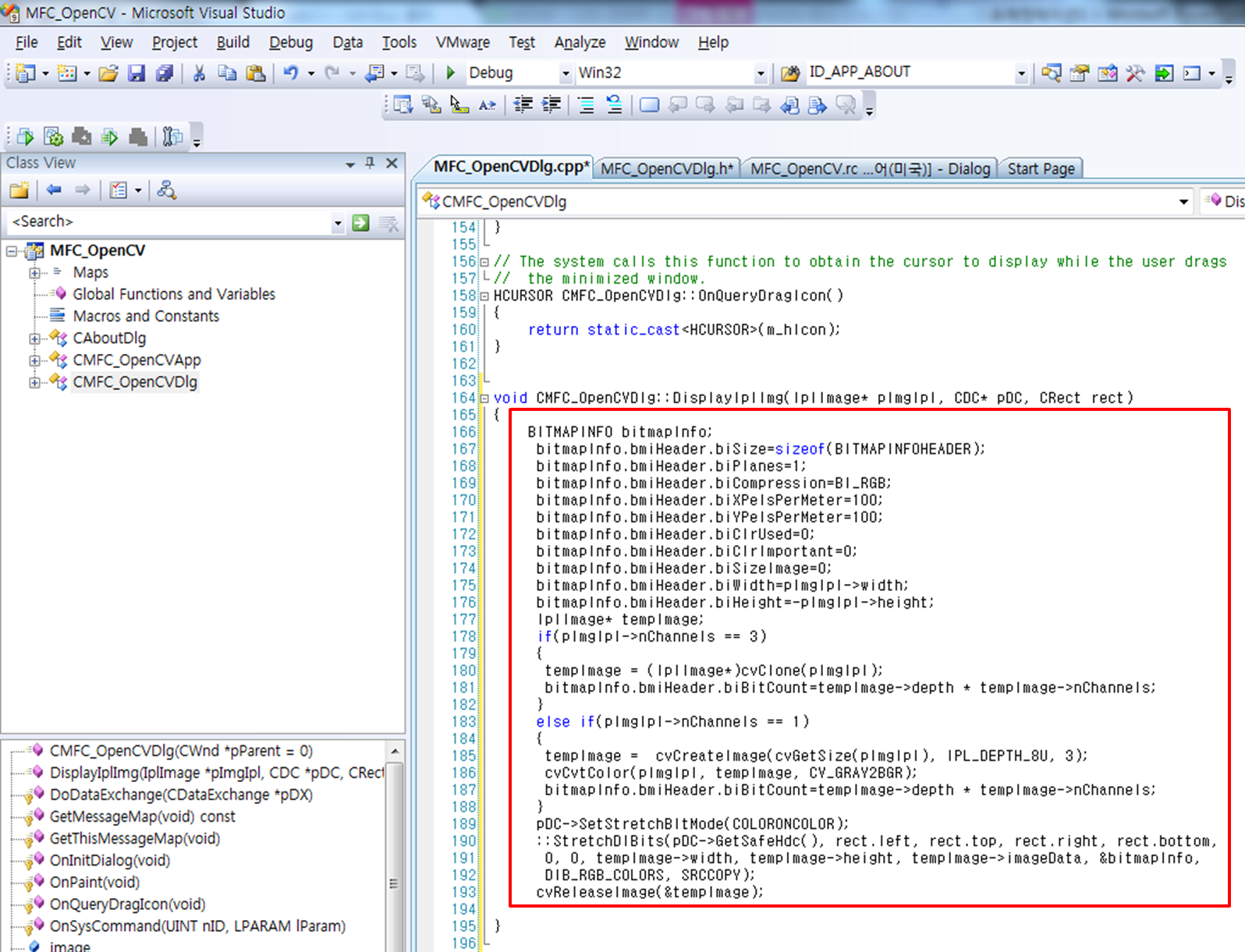Open the Build menu

click(233, 42)
